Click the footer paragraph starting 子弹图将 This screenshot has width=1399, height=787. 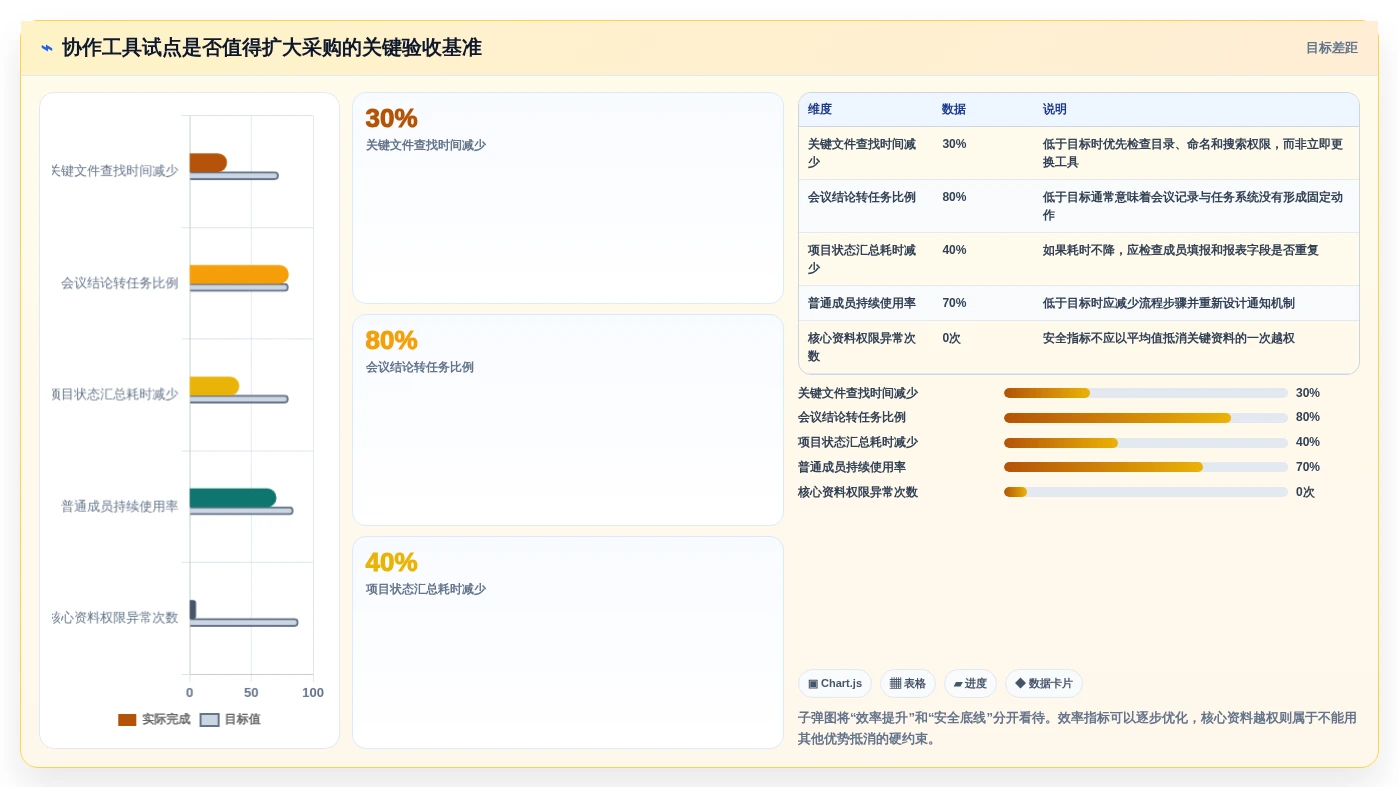1078,729
